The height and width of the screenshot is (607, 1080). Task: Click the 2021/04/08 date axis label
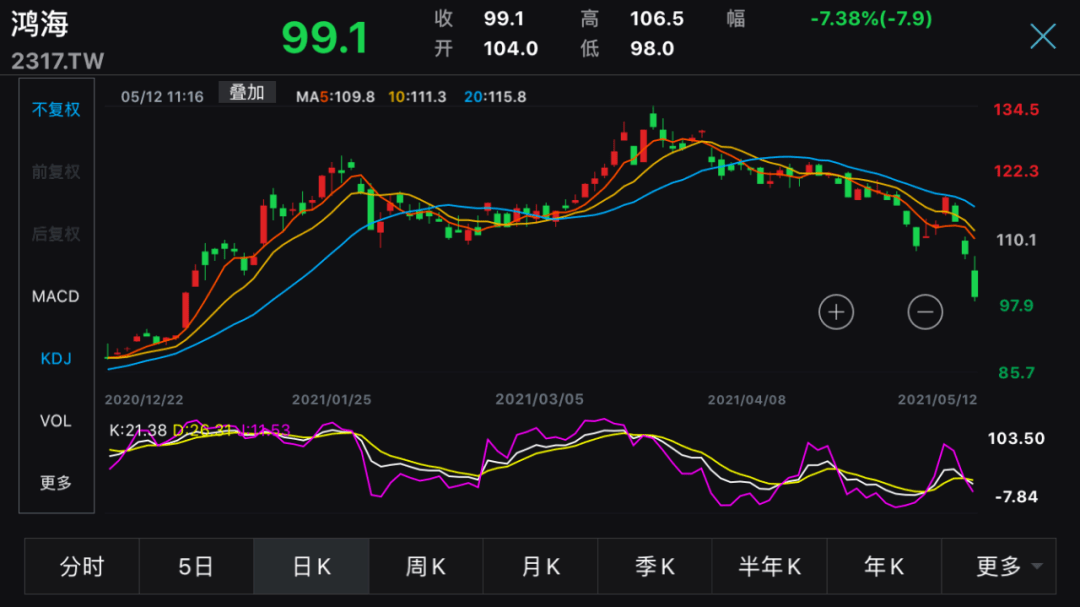click(x=747, y=400)
